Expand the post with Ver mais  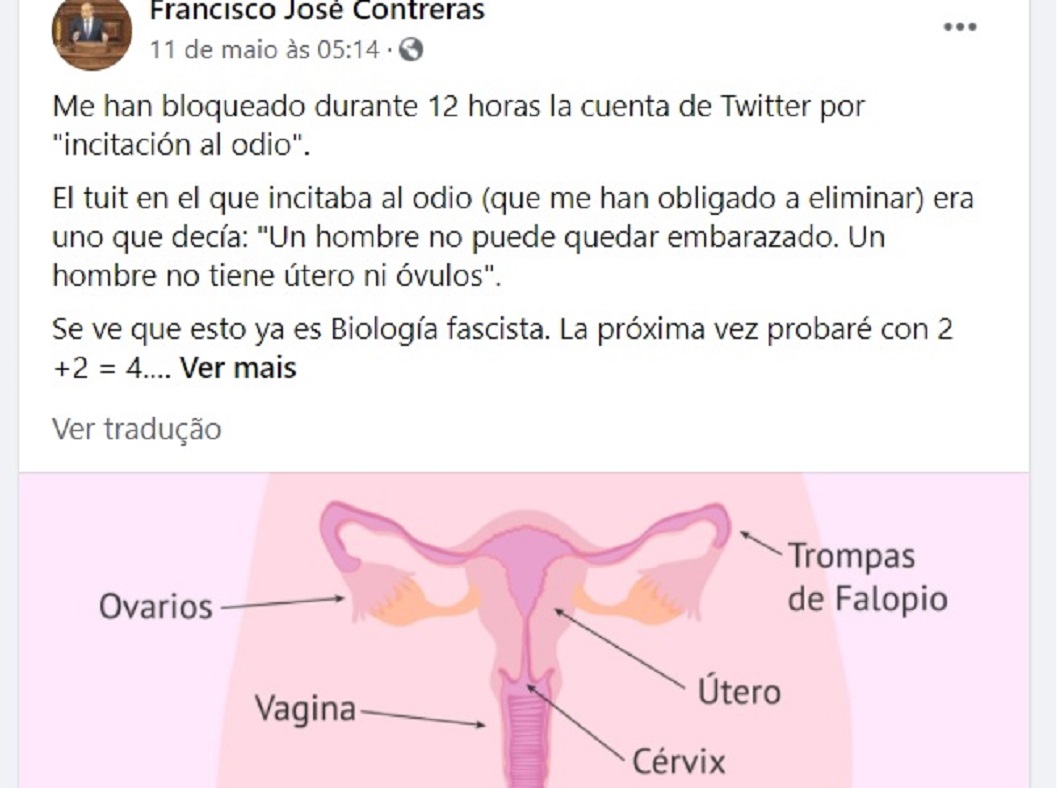tap(238, 368)
